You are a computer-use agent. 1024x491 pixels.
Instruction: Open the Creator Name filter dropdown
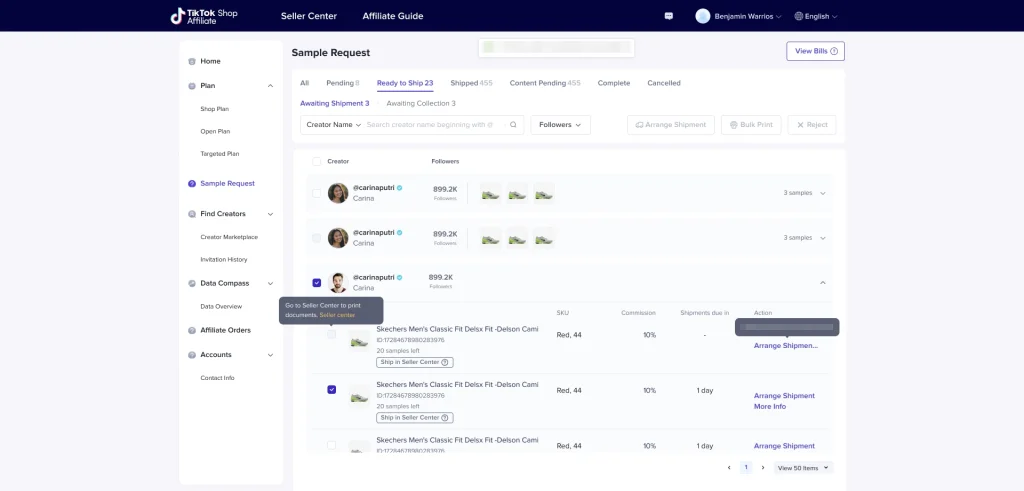[334, 125]
